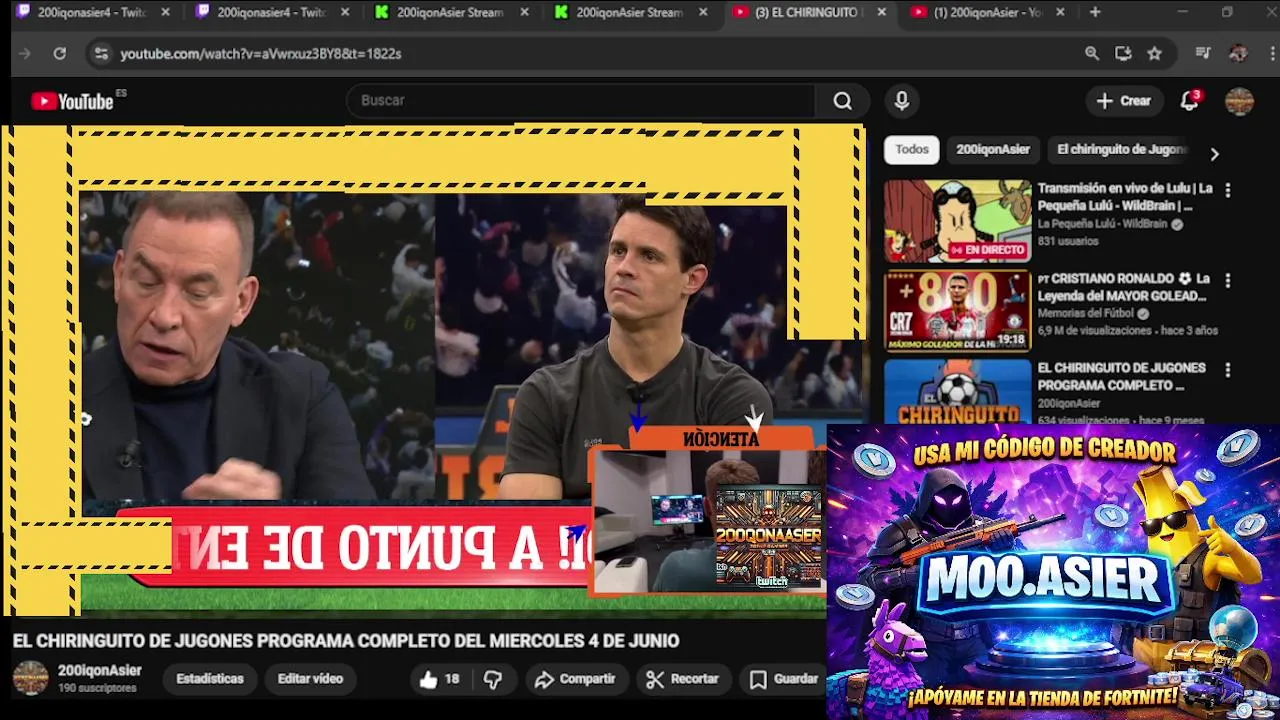Dislike the video with thumbs down

click(493, 679)
